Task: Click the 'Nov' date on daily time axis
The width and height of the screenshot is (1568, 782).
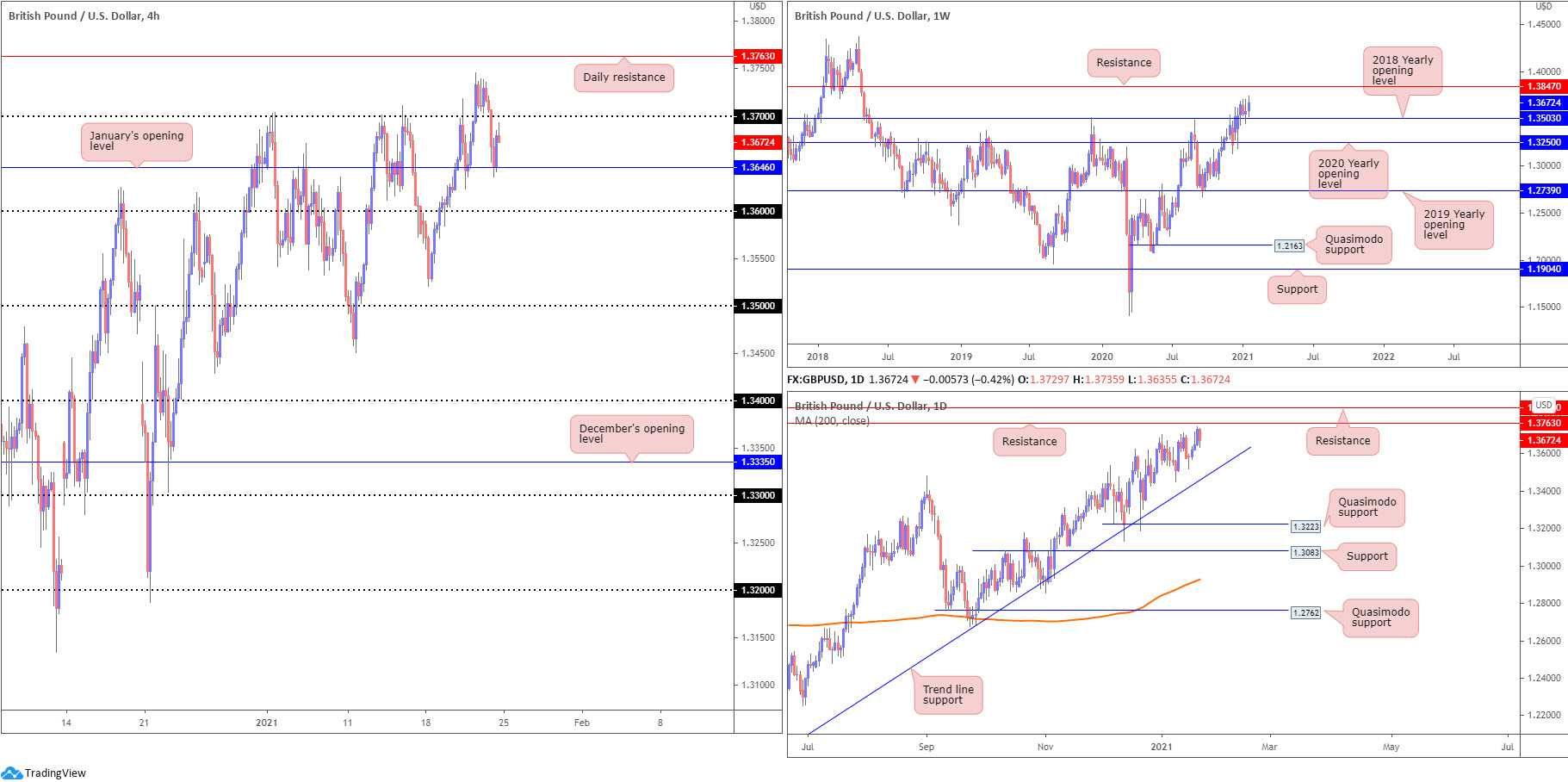Action: (x=1044, y=747)
